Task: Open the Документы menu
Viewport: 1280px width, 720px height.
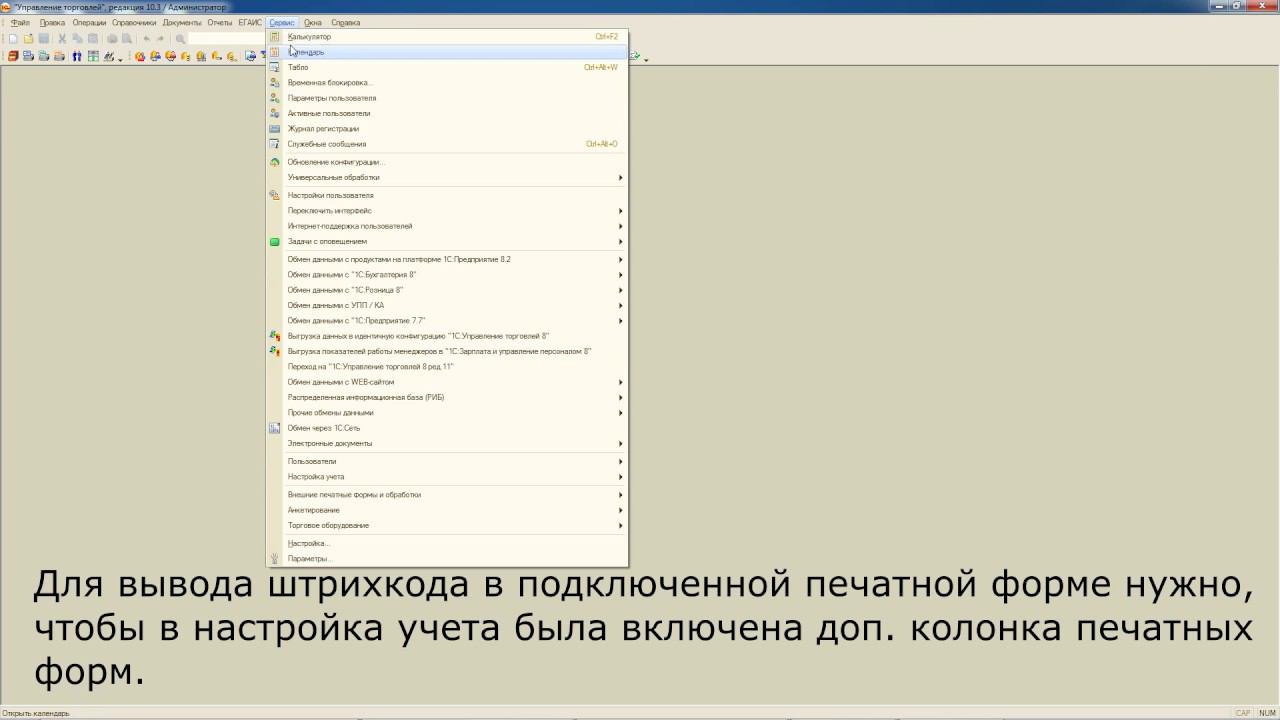Action: click(182, 22)
